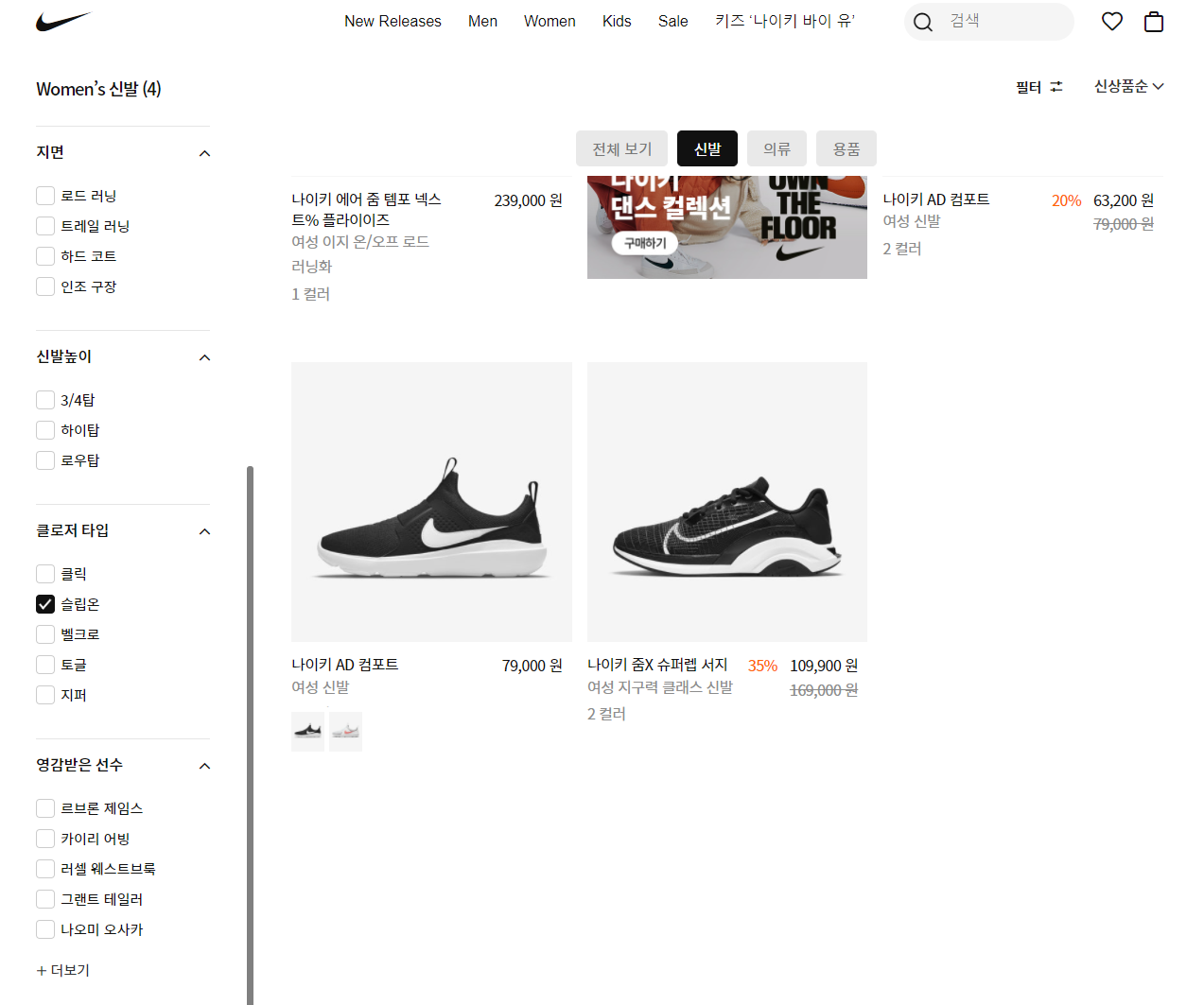
Task: Expand athletes list with + 더보기
Action: point(62,970)
